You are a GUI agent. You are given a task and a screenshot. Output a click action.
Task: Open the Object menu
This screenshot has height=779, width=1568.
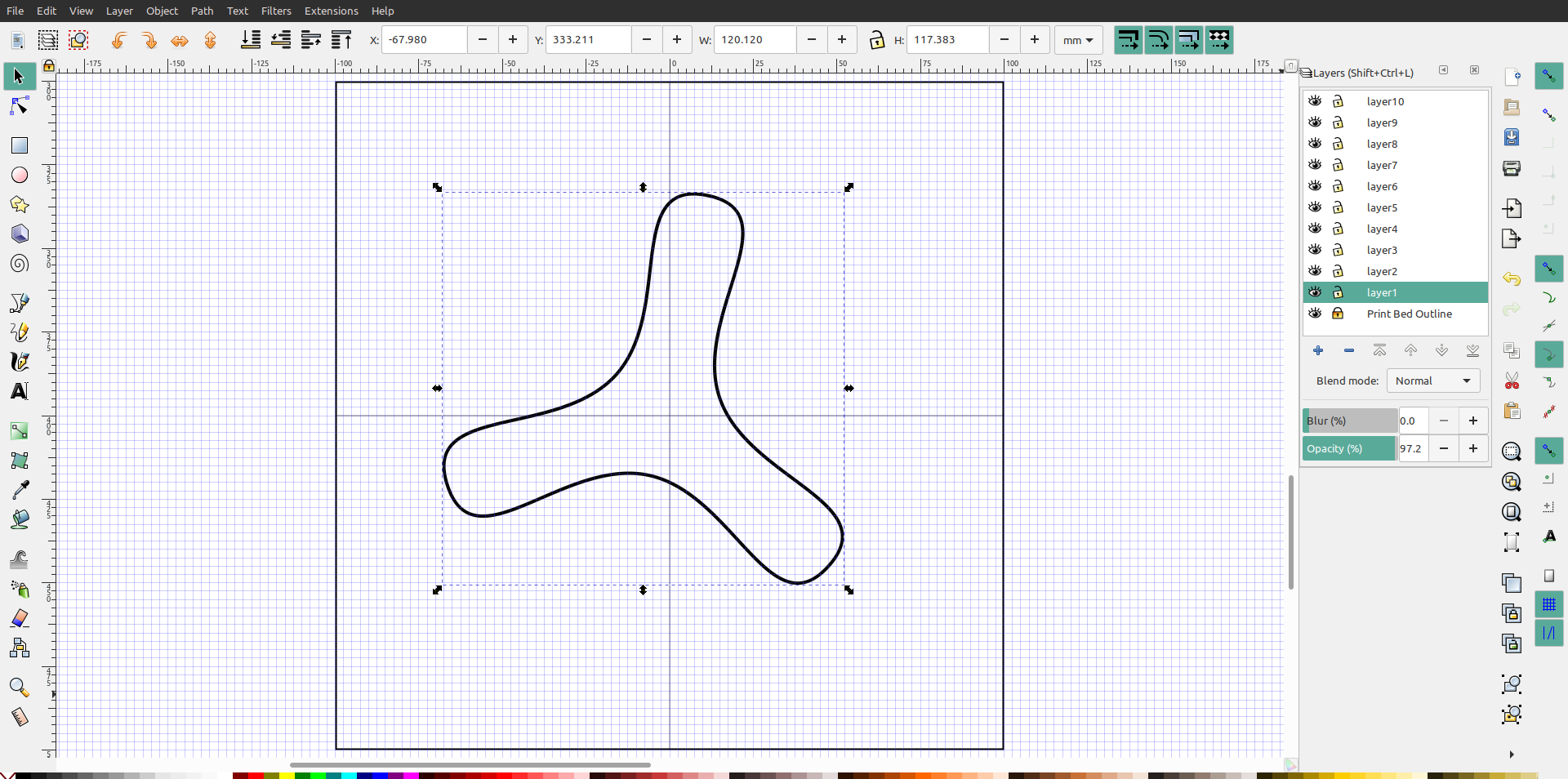tap(162, 11)
